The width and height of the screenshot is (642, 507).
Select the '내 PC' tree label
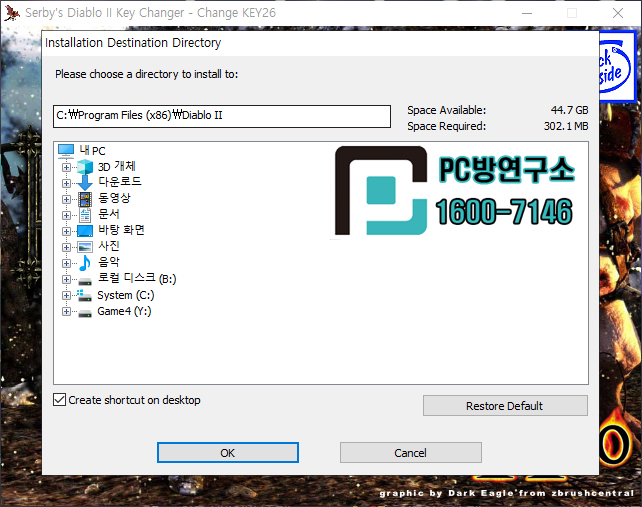click(x=93, y=151)
